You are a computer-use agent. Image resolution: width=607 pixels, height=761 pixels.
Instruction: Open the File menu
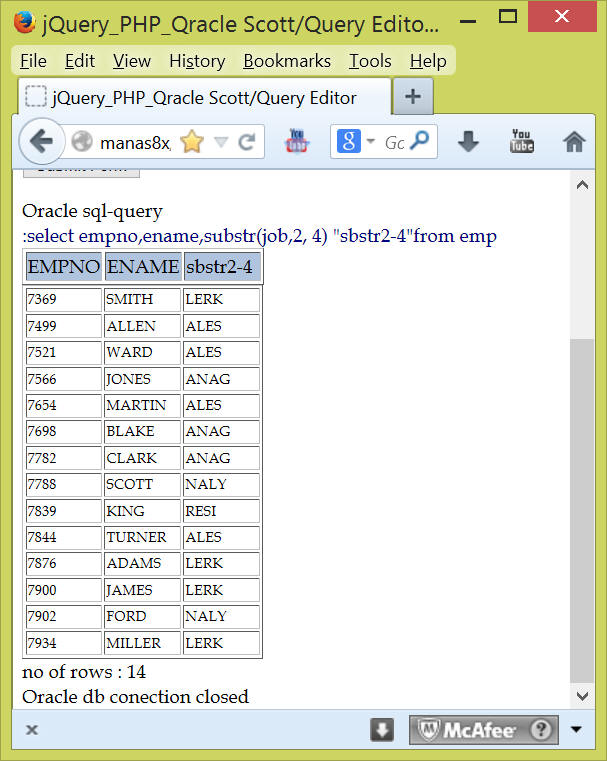[33, 61]
